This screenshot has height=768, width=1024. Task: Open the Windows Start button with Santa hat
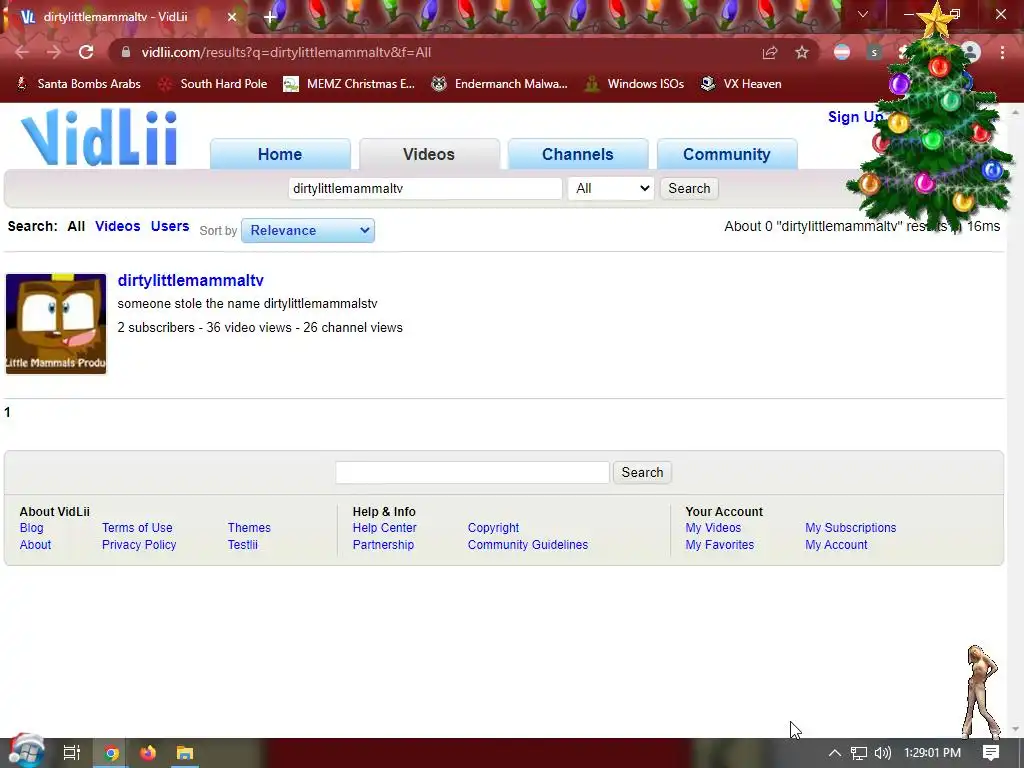pos(26,752)
